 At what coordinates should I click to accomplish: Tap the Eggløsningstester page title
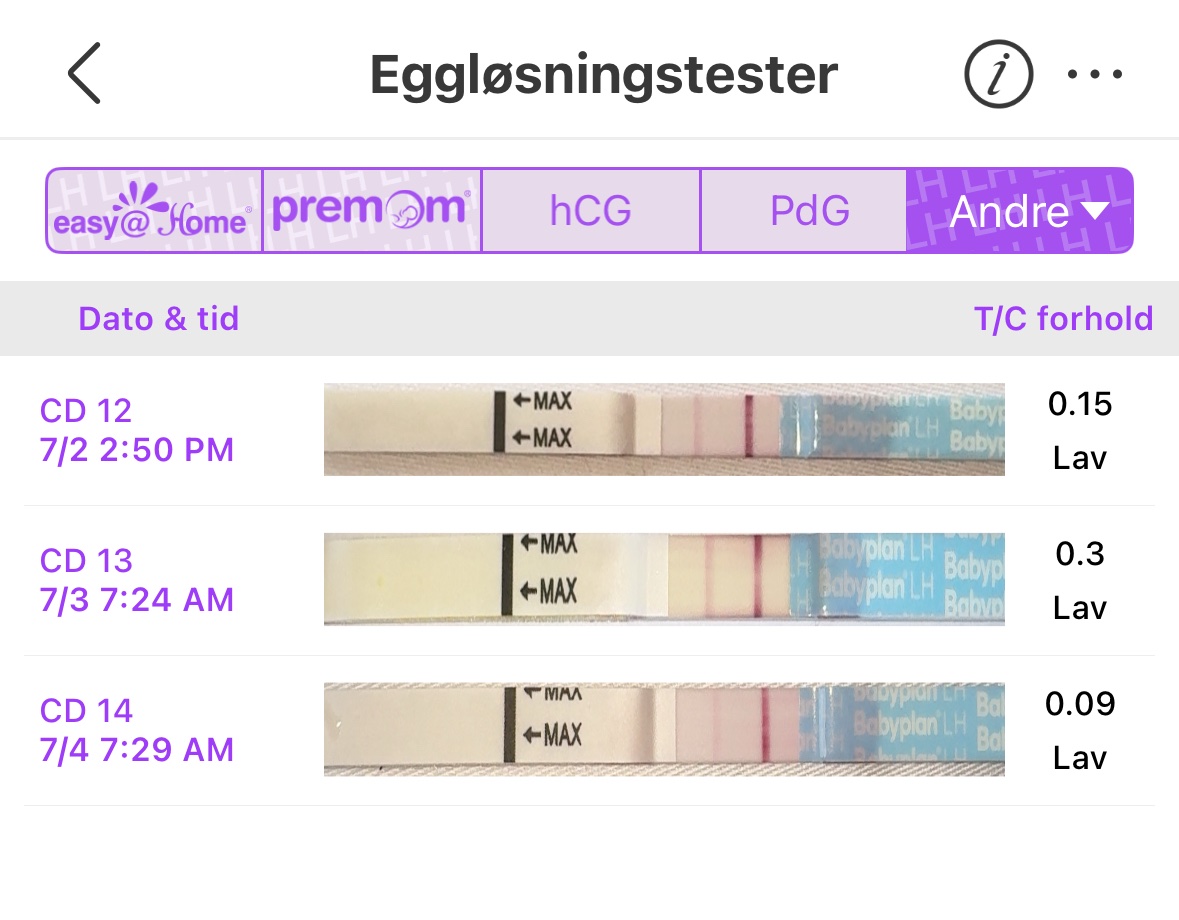click(x=604, y=75)
